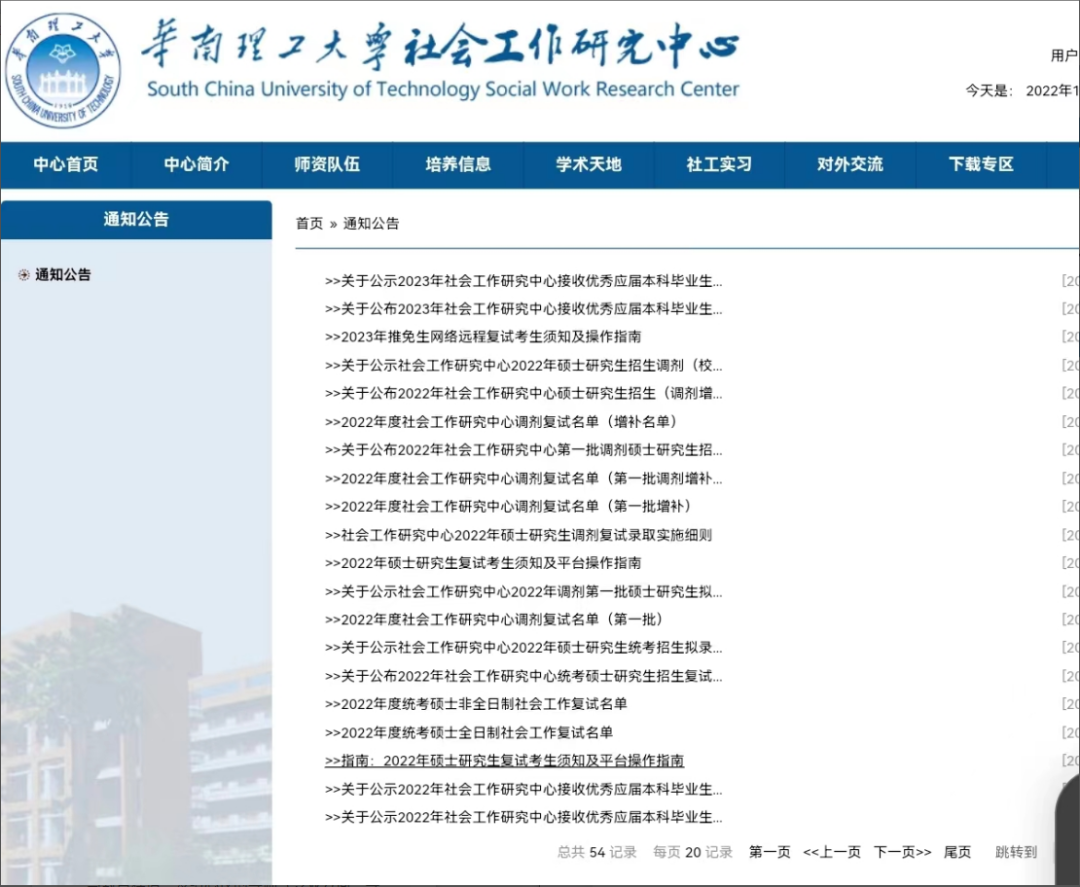
Task: Go to 师资队伍 in navigation bar
Action: click(x=327, y=165)
